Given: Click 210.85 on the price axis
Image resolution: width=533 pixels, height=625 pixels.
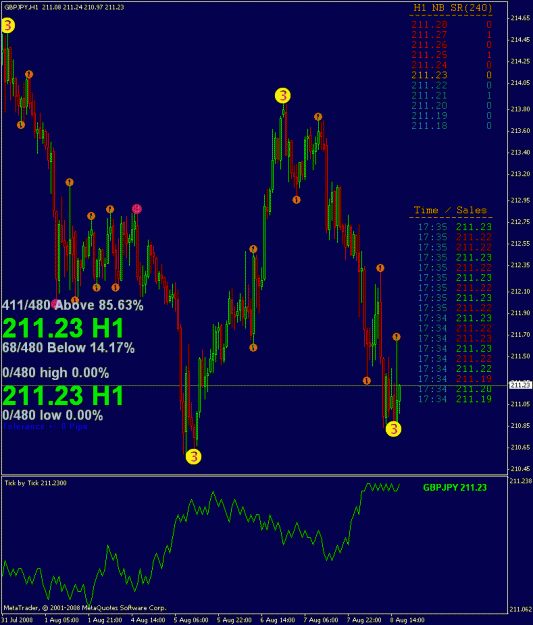Looking at the screenshot, I should point(520,426).
